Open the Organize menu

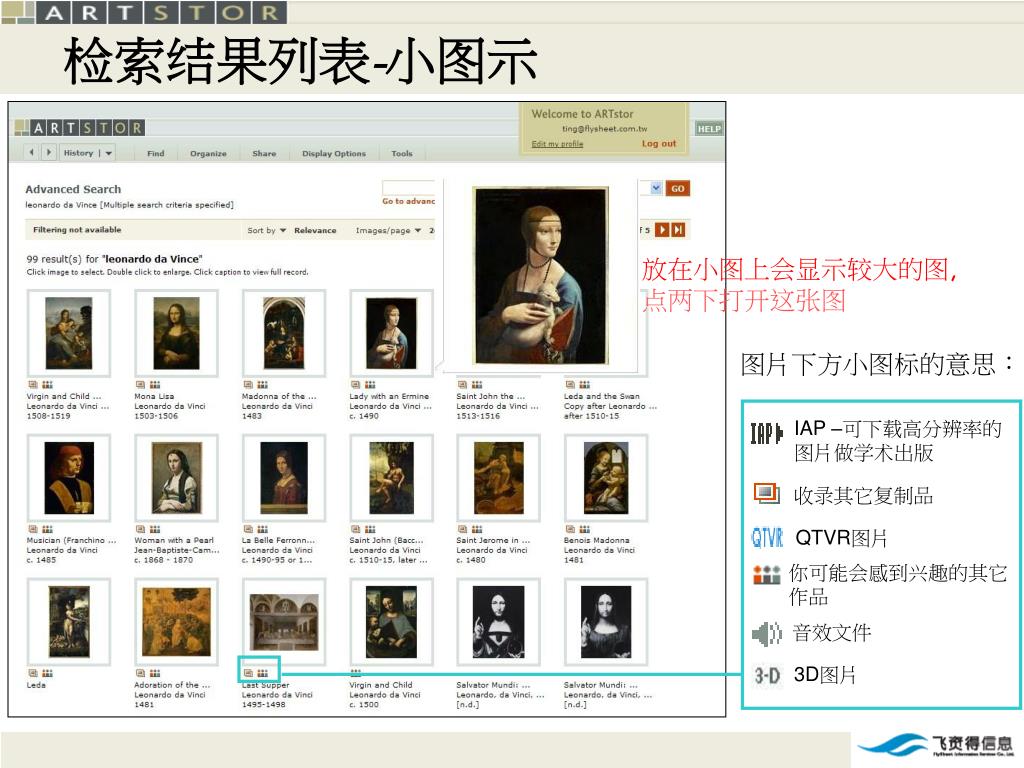(x=208, y=153)
